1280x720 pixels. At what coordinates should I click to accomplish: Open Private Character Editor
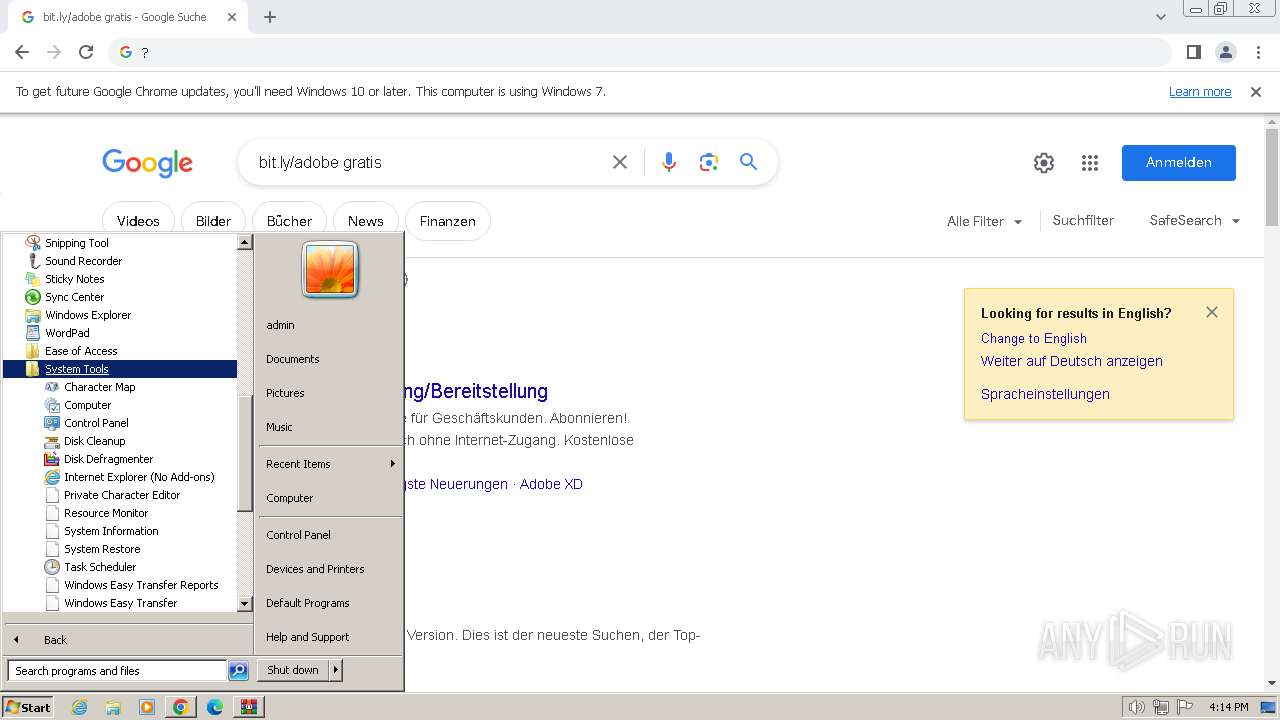122,495
